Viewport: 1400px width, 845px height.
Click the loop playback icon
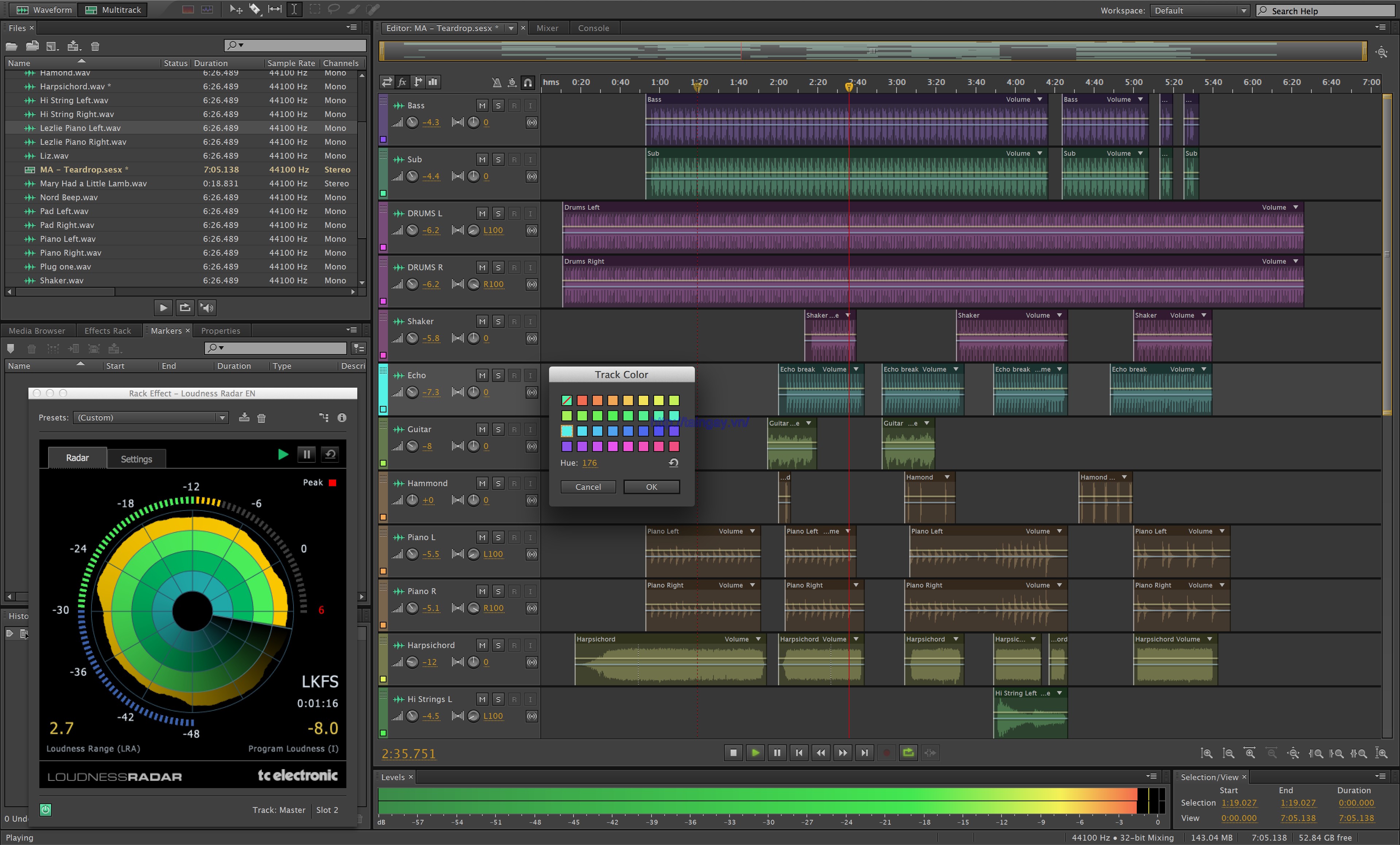coord(907,752)
